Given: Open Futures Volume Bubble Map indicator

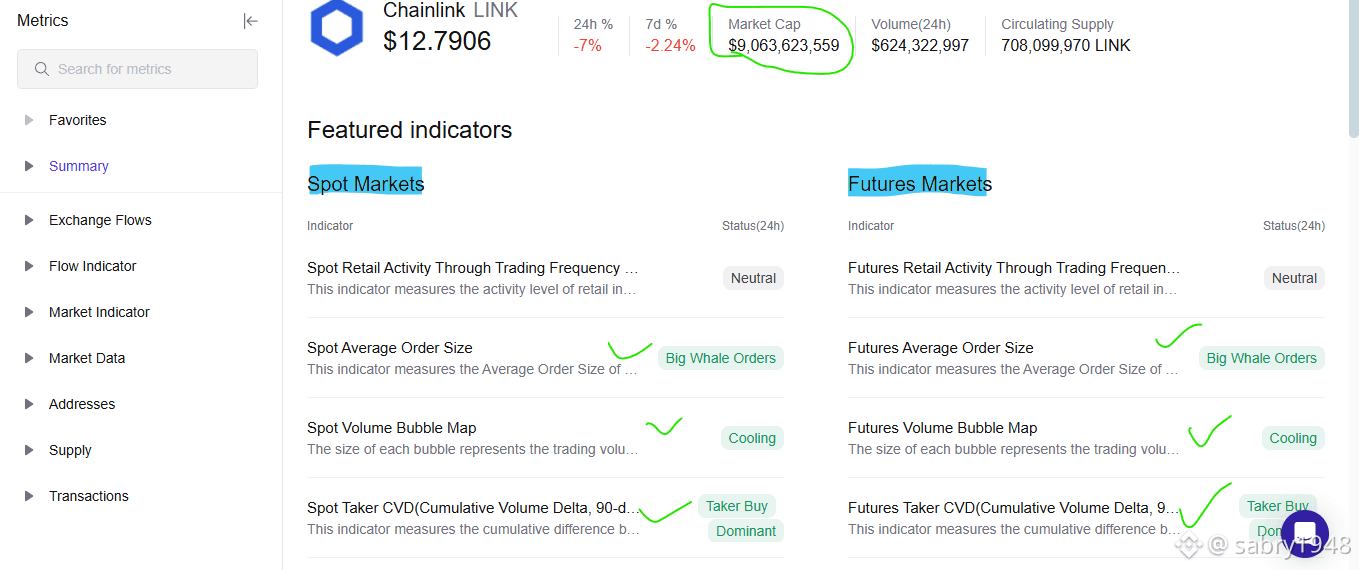Looking at the screenshot, I should (943, 428).
